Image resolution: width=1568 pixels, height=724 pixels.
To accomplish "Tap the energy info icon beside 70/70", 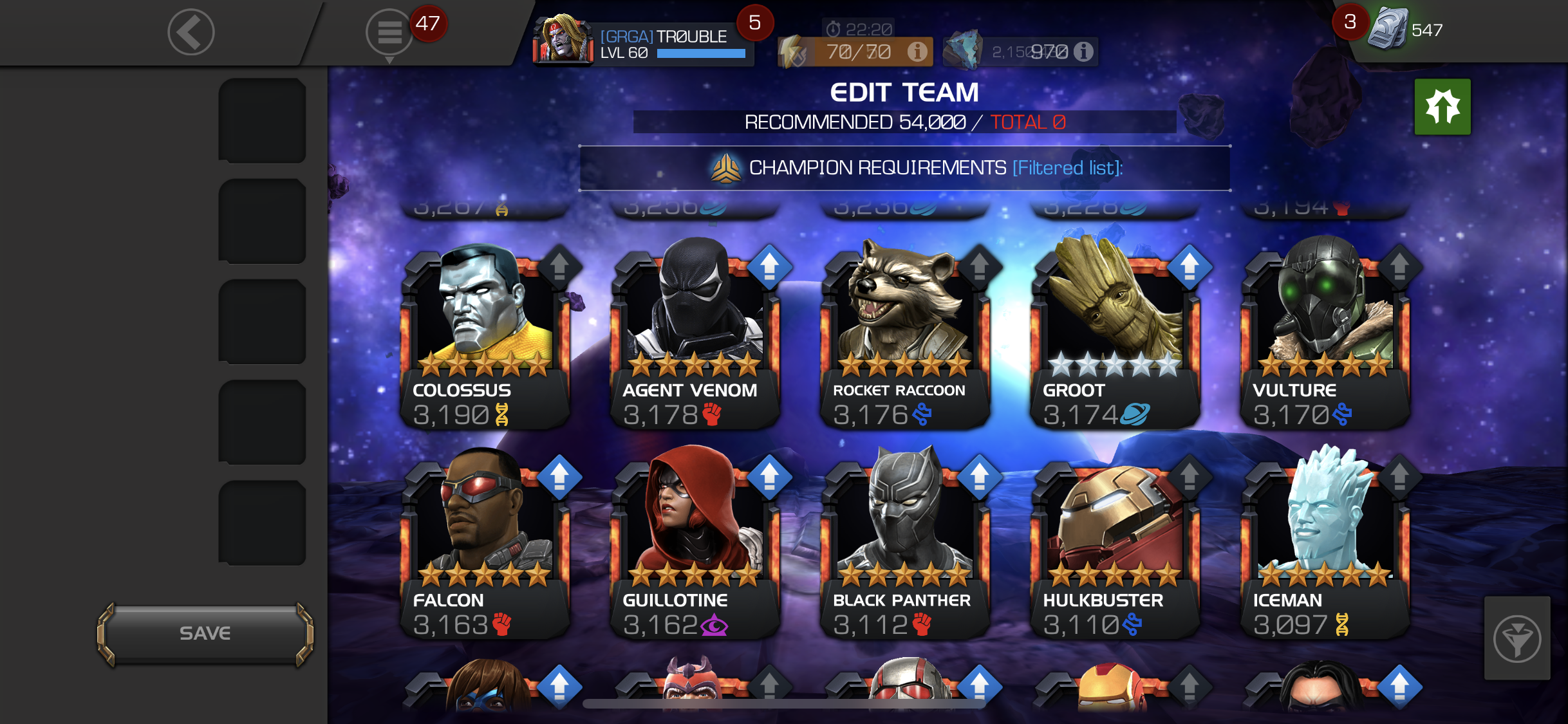I will pyautogui.click(x=917, y=51).
